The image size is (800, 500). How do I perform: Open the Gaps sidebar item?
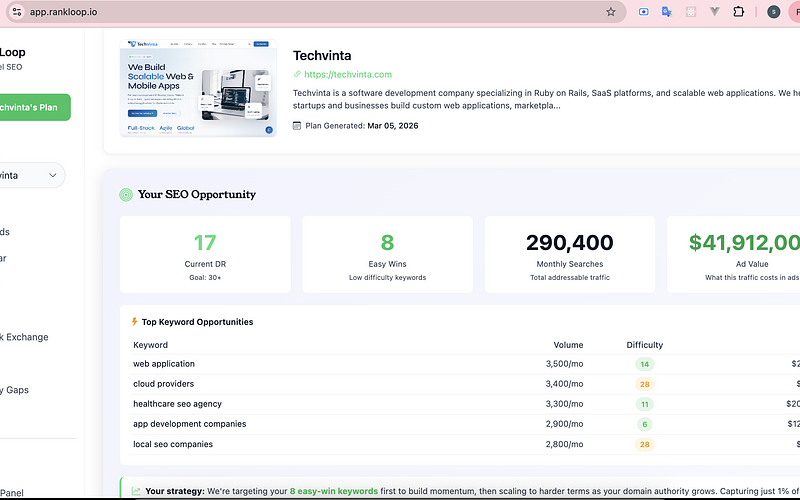click(14, 390)
